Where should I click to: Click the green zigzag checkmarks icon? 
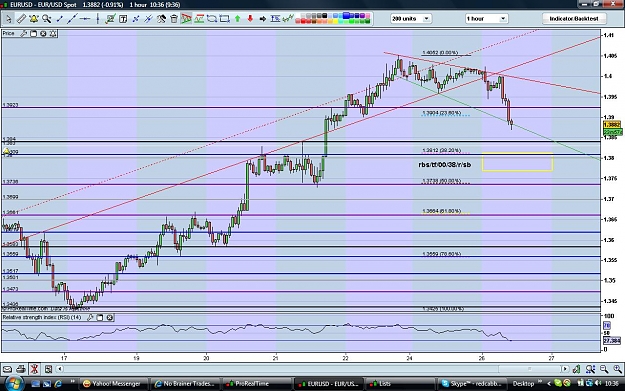click(288, 18)
